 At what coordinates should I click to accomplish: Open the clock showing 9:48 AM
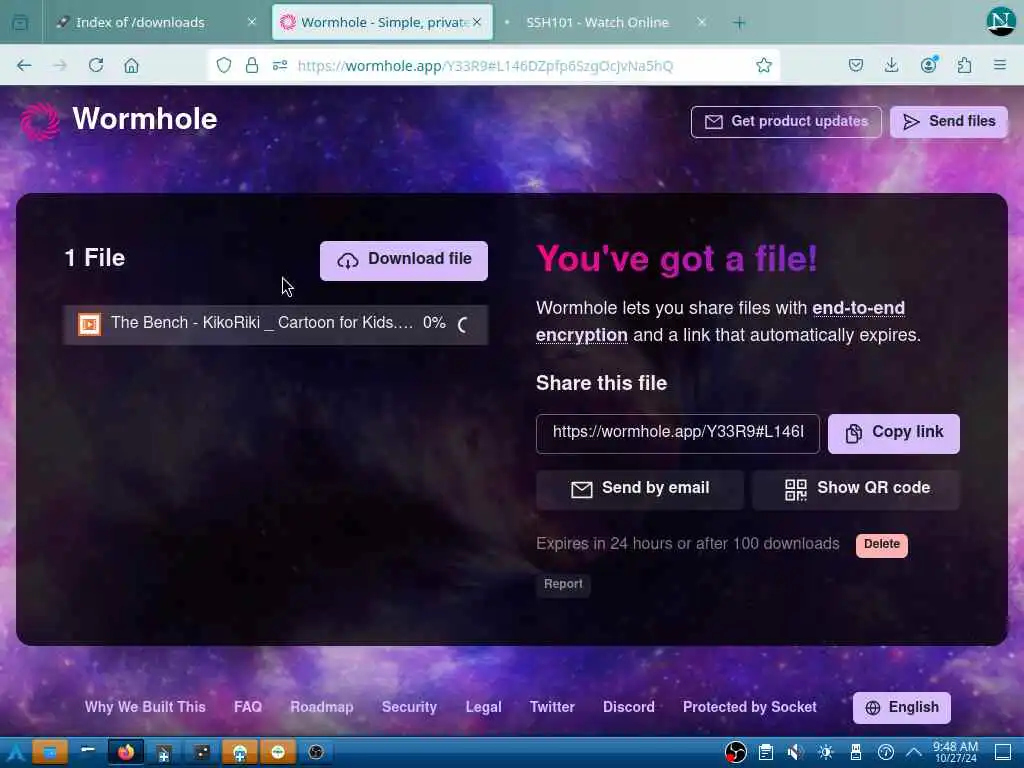955,752
